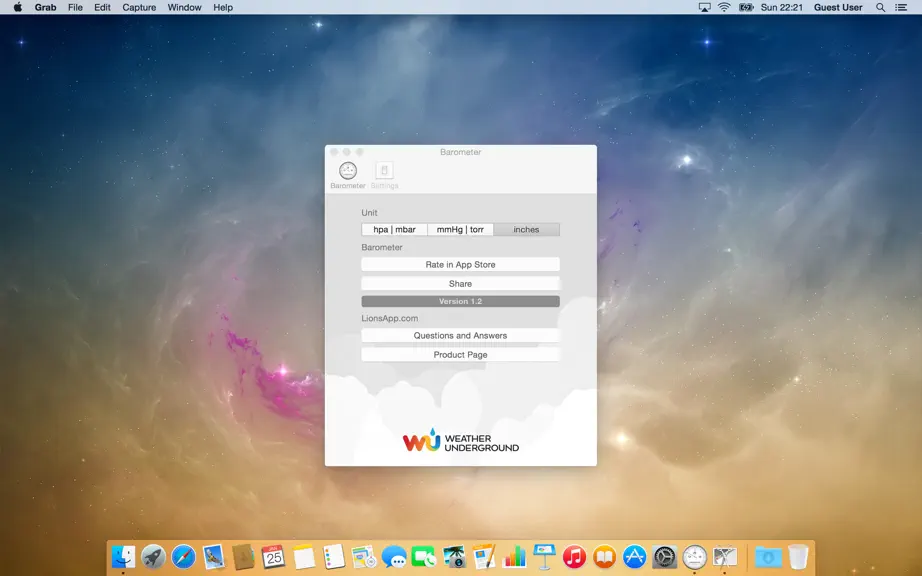
Task: Open Finder from the Dock
Action: pos(123,556)
